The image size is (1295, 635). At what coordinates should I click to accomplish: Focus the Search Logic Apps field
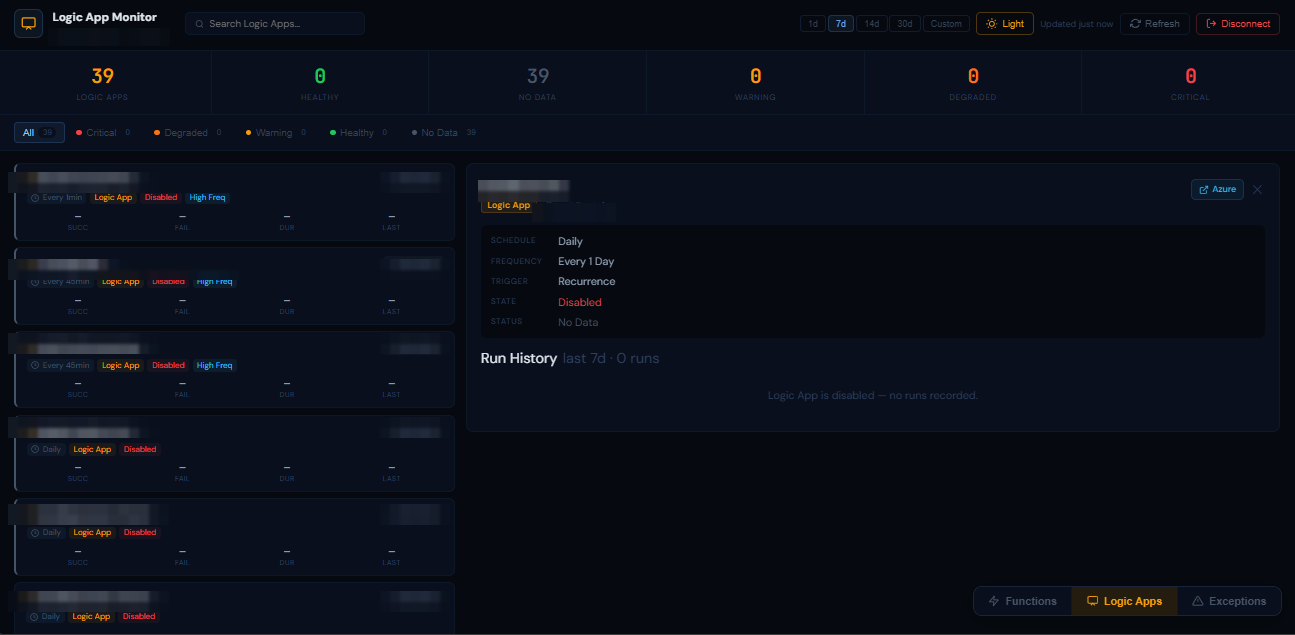coord(275,24)
